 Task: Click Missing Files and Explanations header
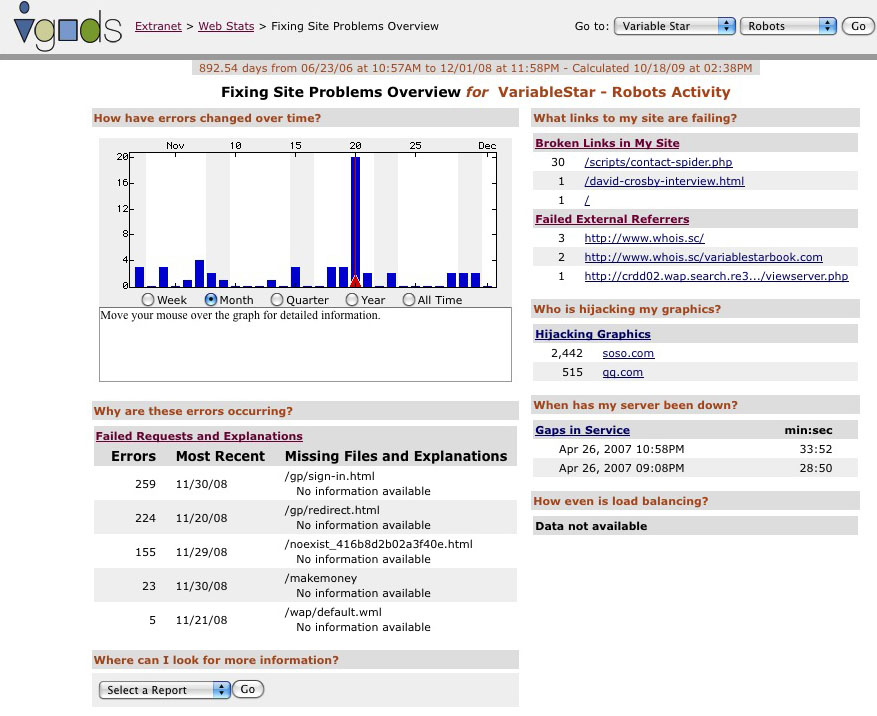[x=396, y=456]
